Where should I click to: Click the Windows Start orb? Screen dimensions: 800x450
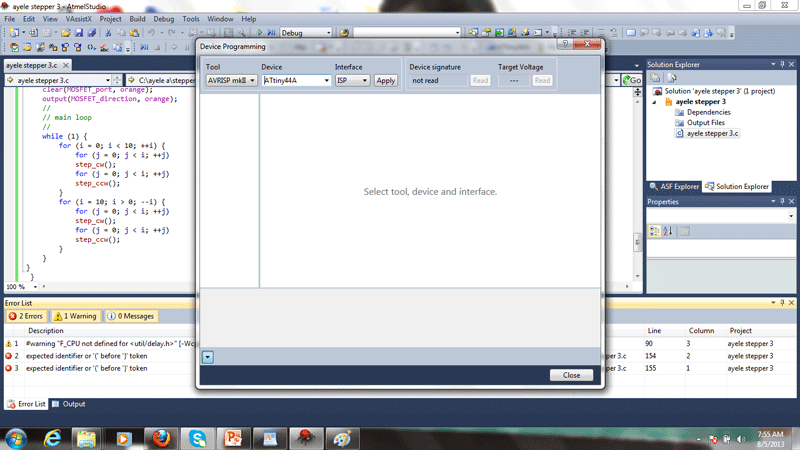(16, 438)
